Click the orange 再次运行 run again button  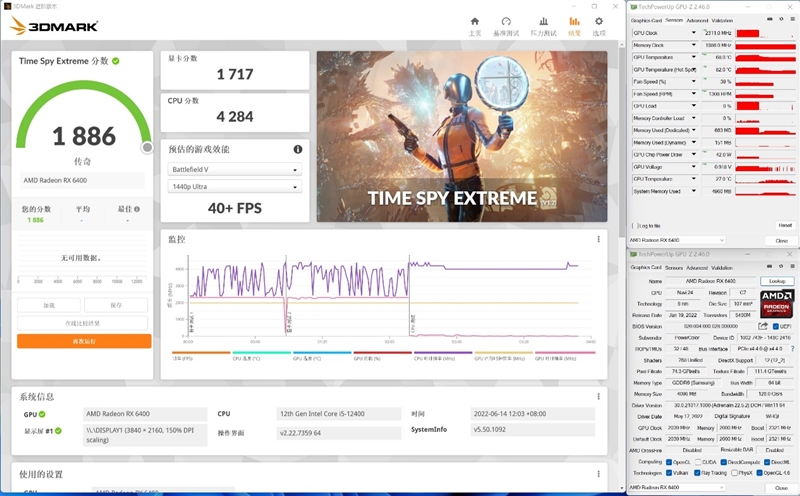point(84,341)
